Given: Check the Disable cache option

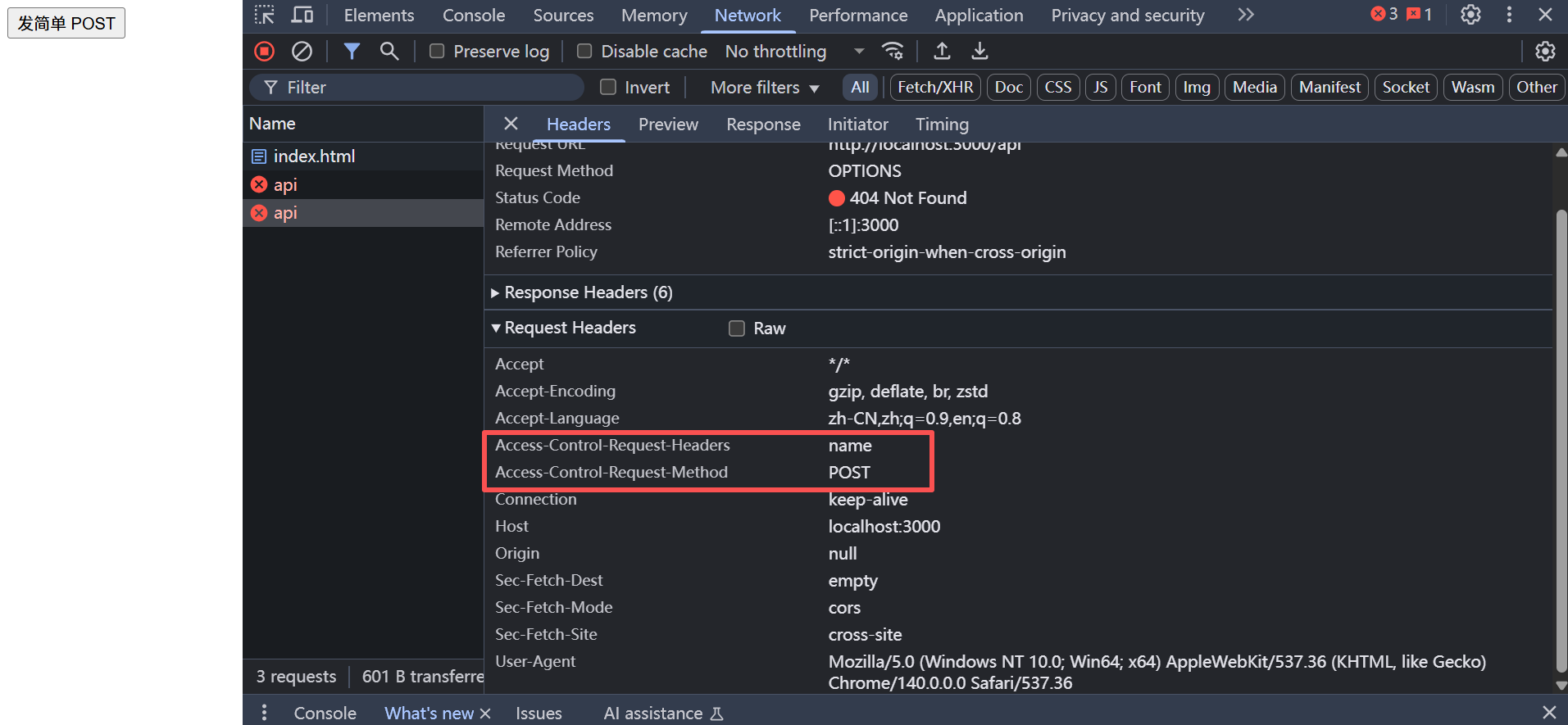Looking at the screenshot, I should (x=584, y=52).
